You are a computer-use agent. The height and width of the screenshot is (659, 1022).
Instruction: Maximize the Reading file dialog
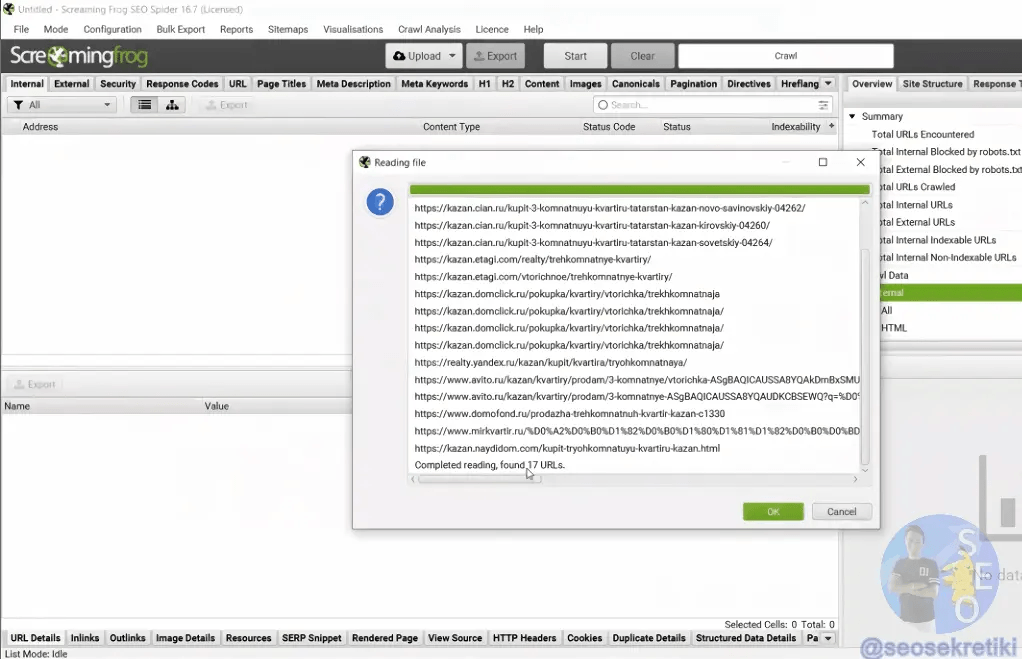tap(823, 162)
